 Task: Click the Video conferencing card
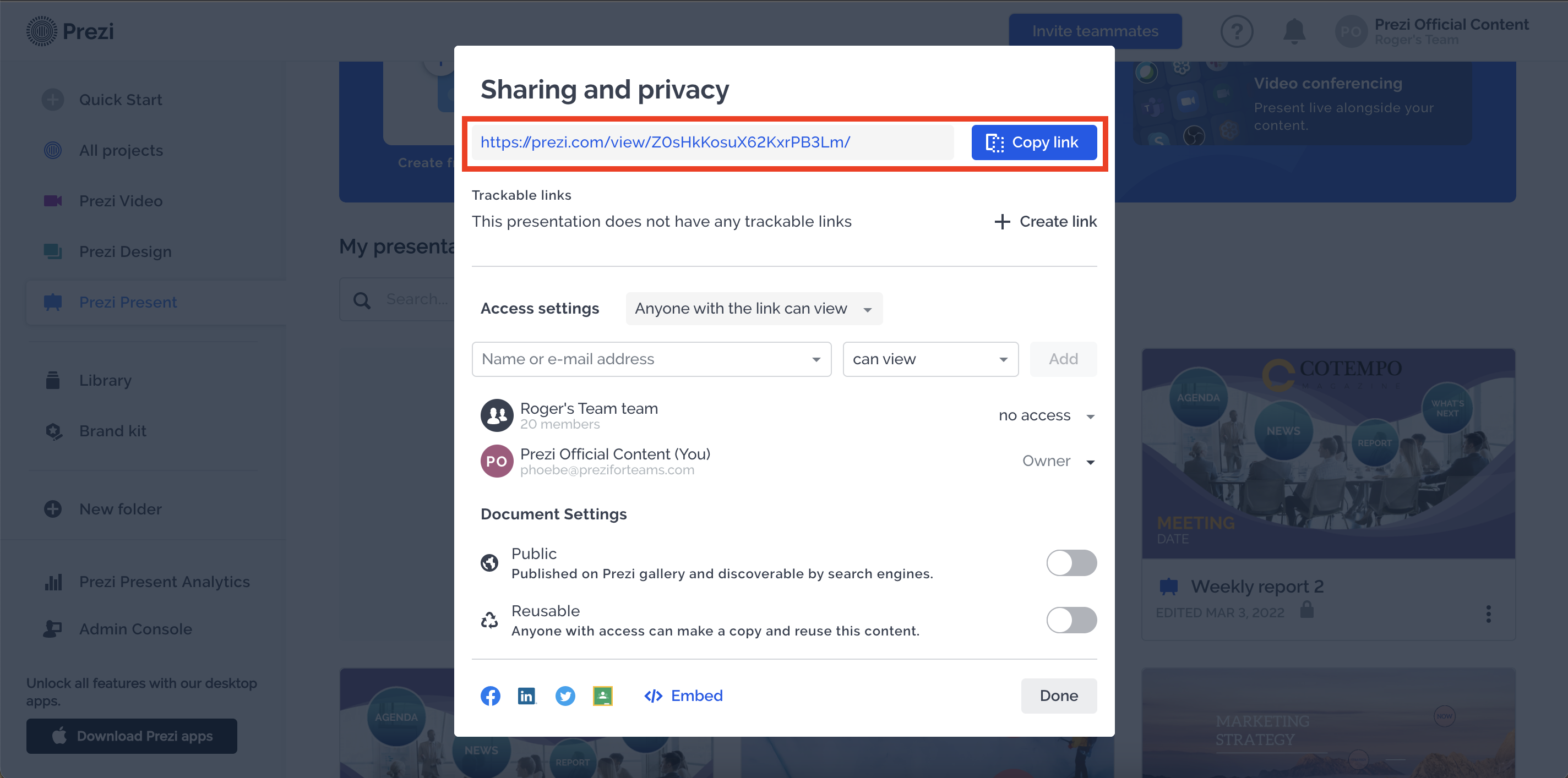pyautogui.click(x=1302, y=103)
